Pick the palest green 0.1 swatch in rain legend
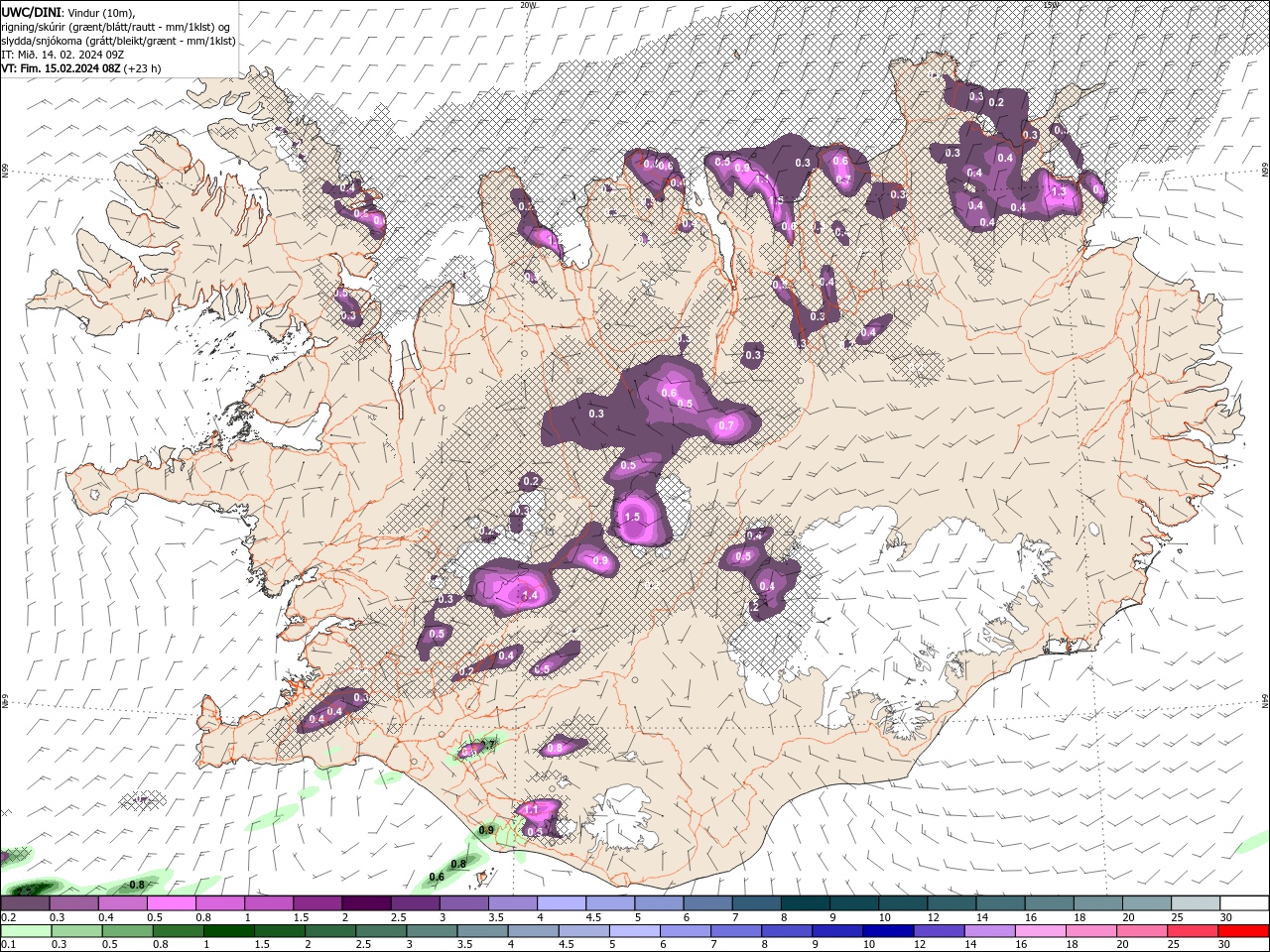 tap(25, 932)
